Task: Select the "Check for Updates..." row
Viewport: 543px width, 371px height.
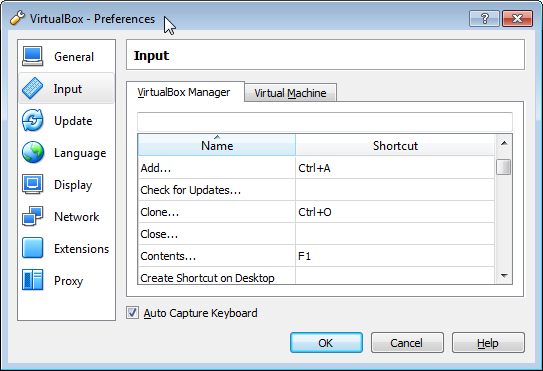Action: coord(316,190)
